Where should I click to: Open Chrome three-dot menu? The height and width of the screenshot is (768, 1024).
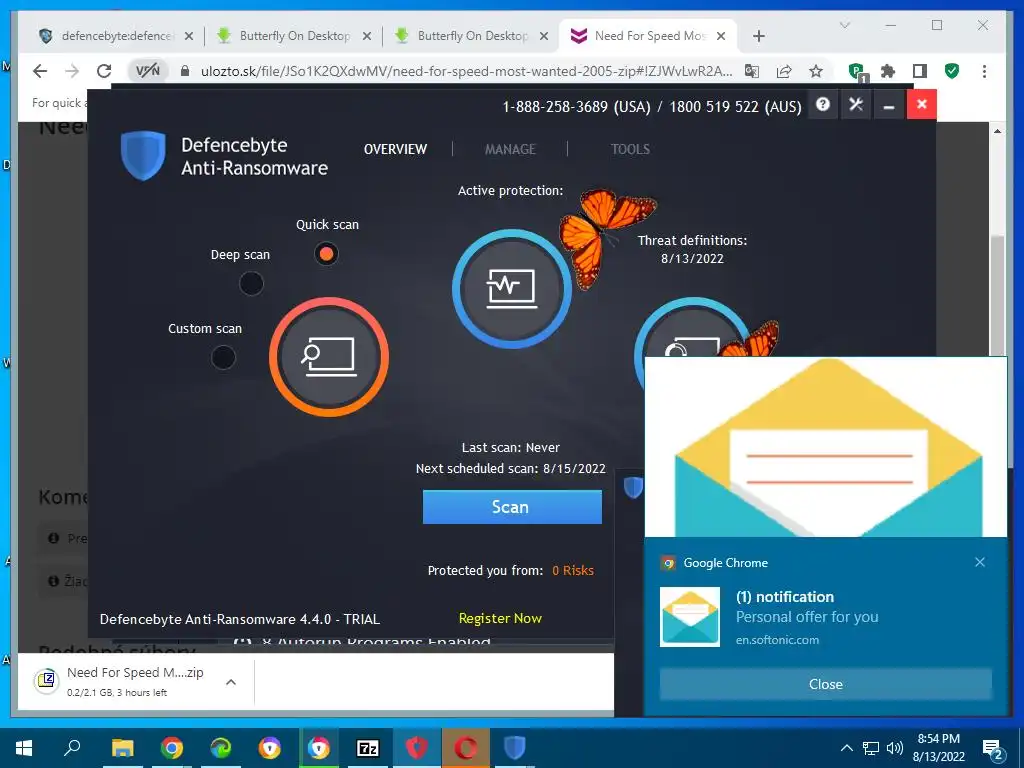[984, 71]
